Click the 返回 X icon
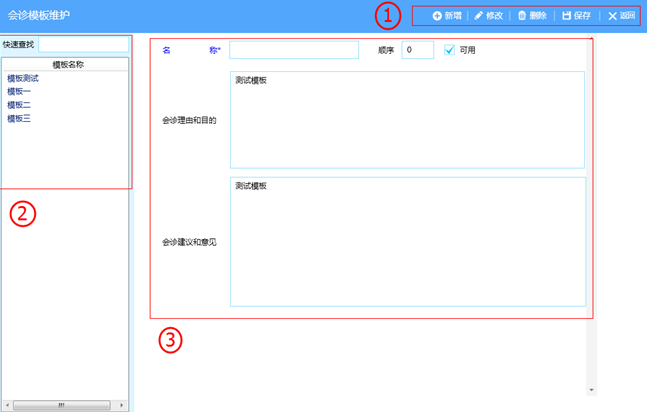Image resolution: width=647 pixels, height=412 pixels. 612,16
